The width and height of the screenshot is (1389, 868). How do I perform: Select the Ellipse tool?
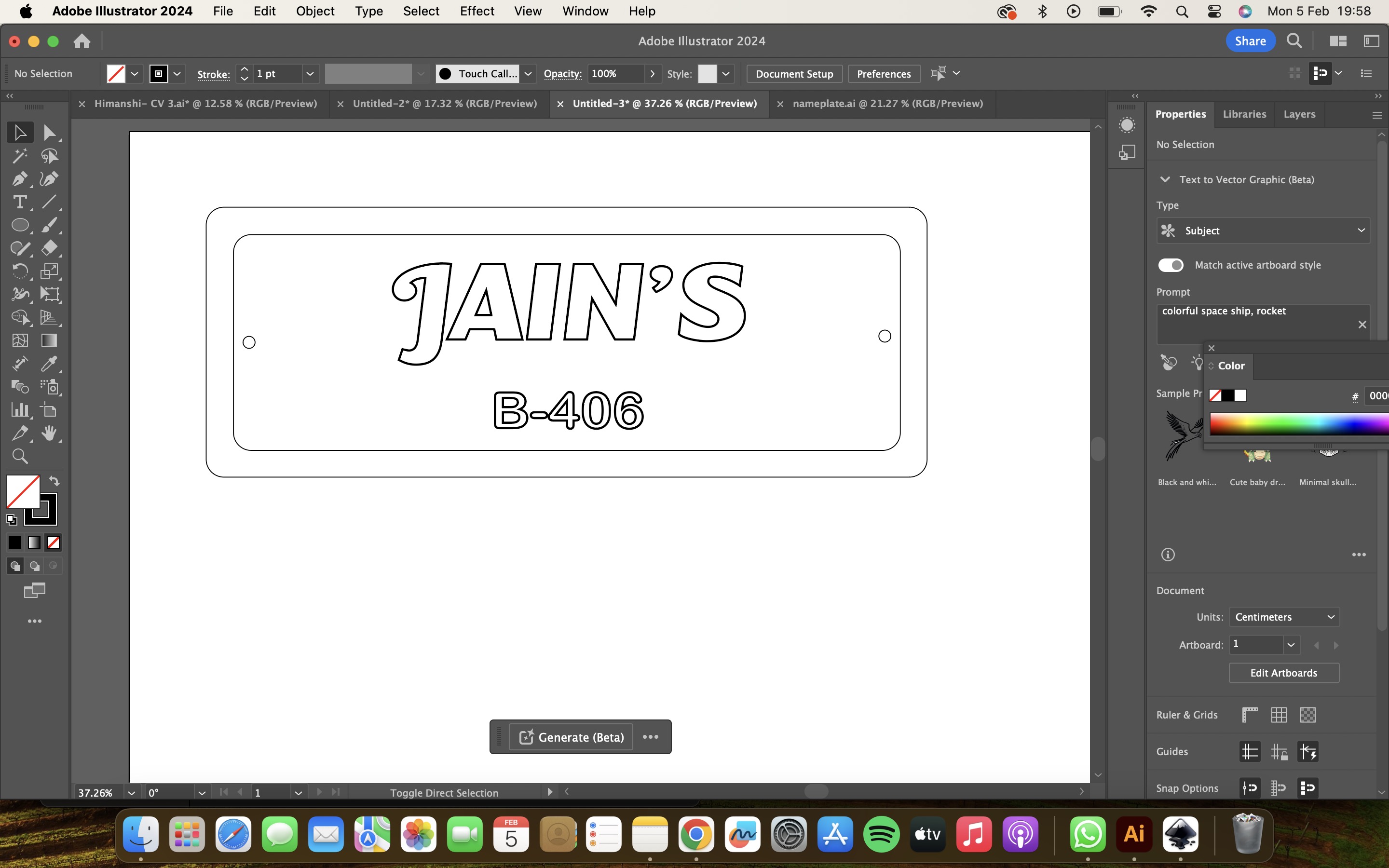click(x=20, y=225)
